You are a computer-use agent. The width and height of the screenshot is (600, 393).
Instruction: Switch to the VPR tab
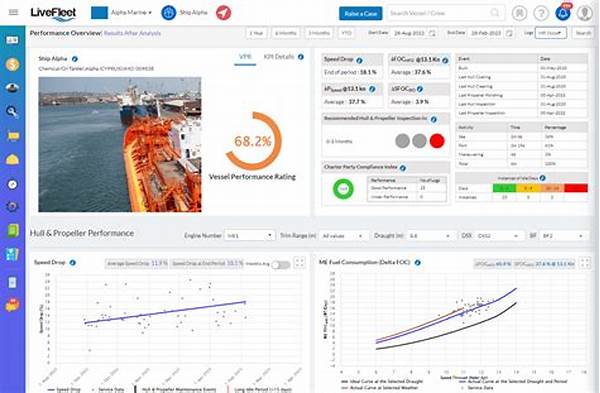245,57
